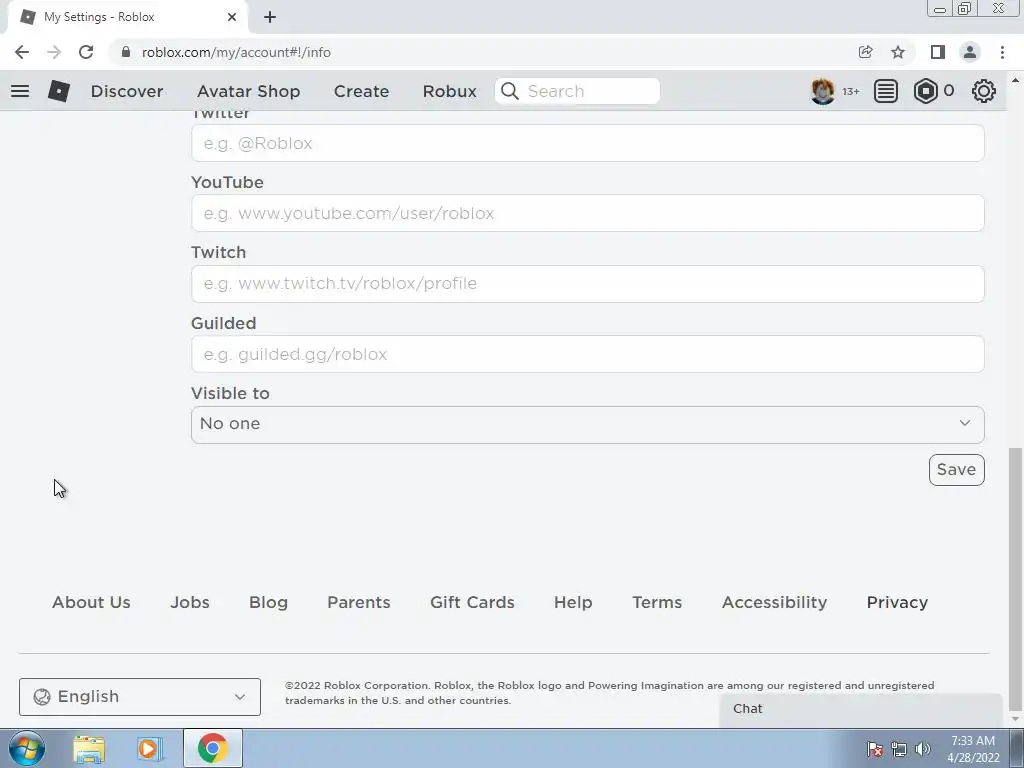The width and height of the screenshot is (1024, 768).
Task: Click the page vertical scrollbar thumb
Action: coord(1015,578)
